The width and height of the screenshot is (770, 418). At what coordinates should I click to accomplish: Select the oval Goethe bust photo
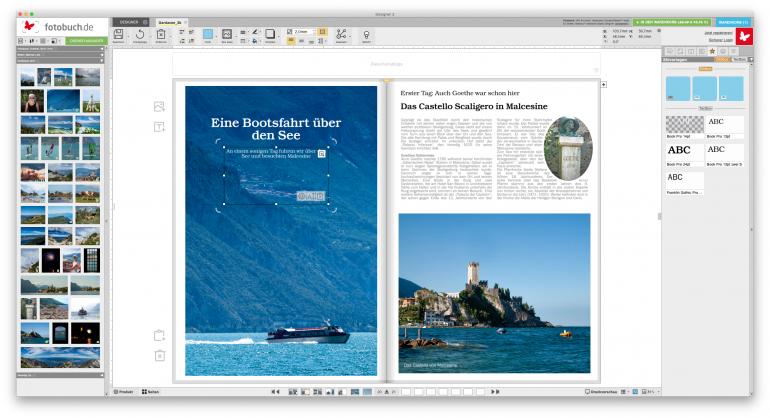[568, 148]
